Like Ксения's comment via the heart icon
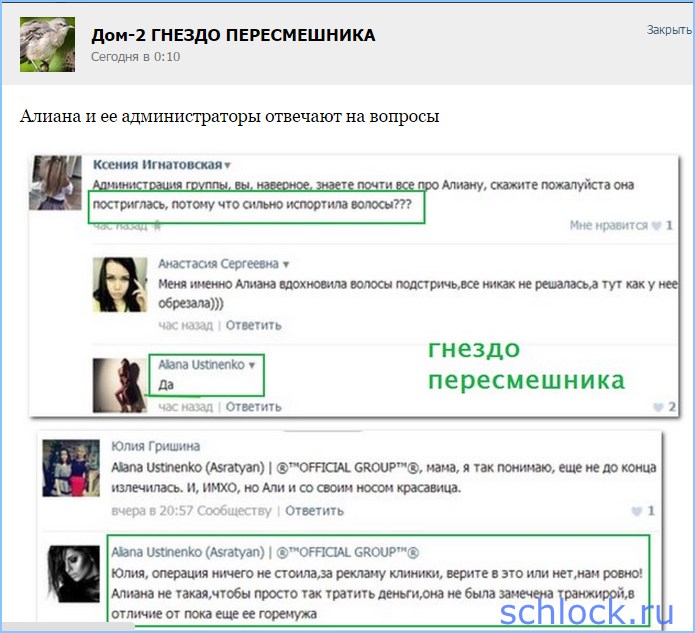Image resolution: width=695 pixels, height=633 pixels. (656, 226)
